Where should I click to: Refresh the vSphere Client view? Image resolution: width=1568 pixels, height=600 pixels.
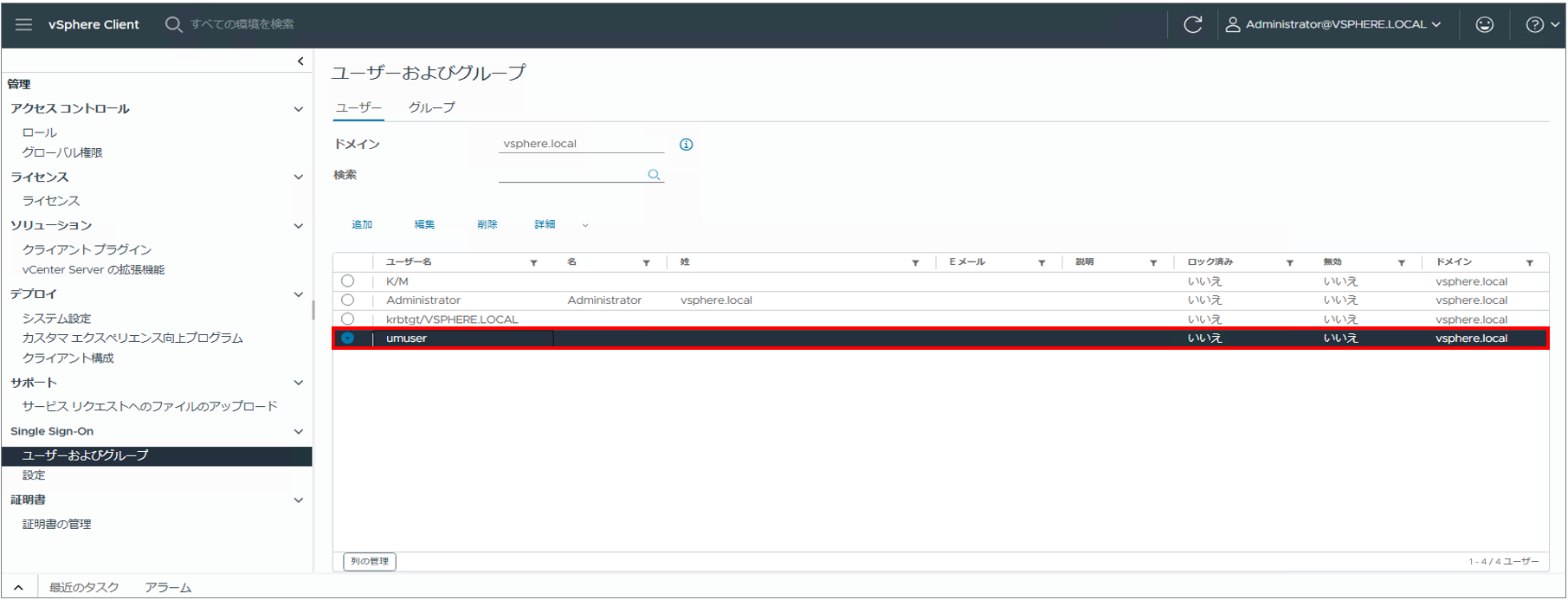coord(1192,24)
